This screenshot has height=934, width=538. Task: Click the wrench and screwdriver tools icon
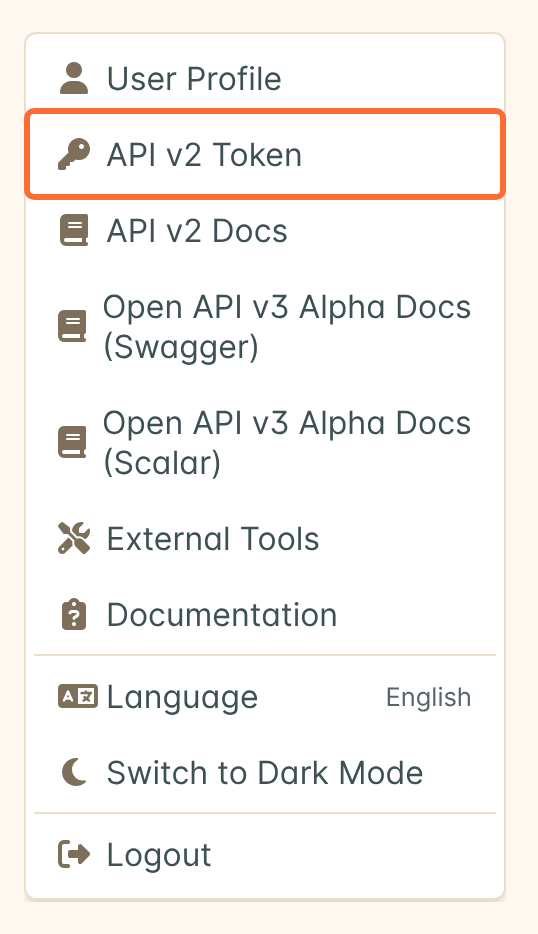74,538
